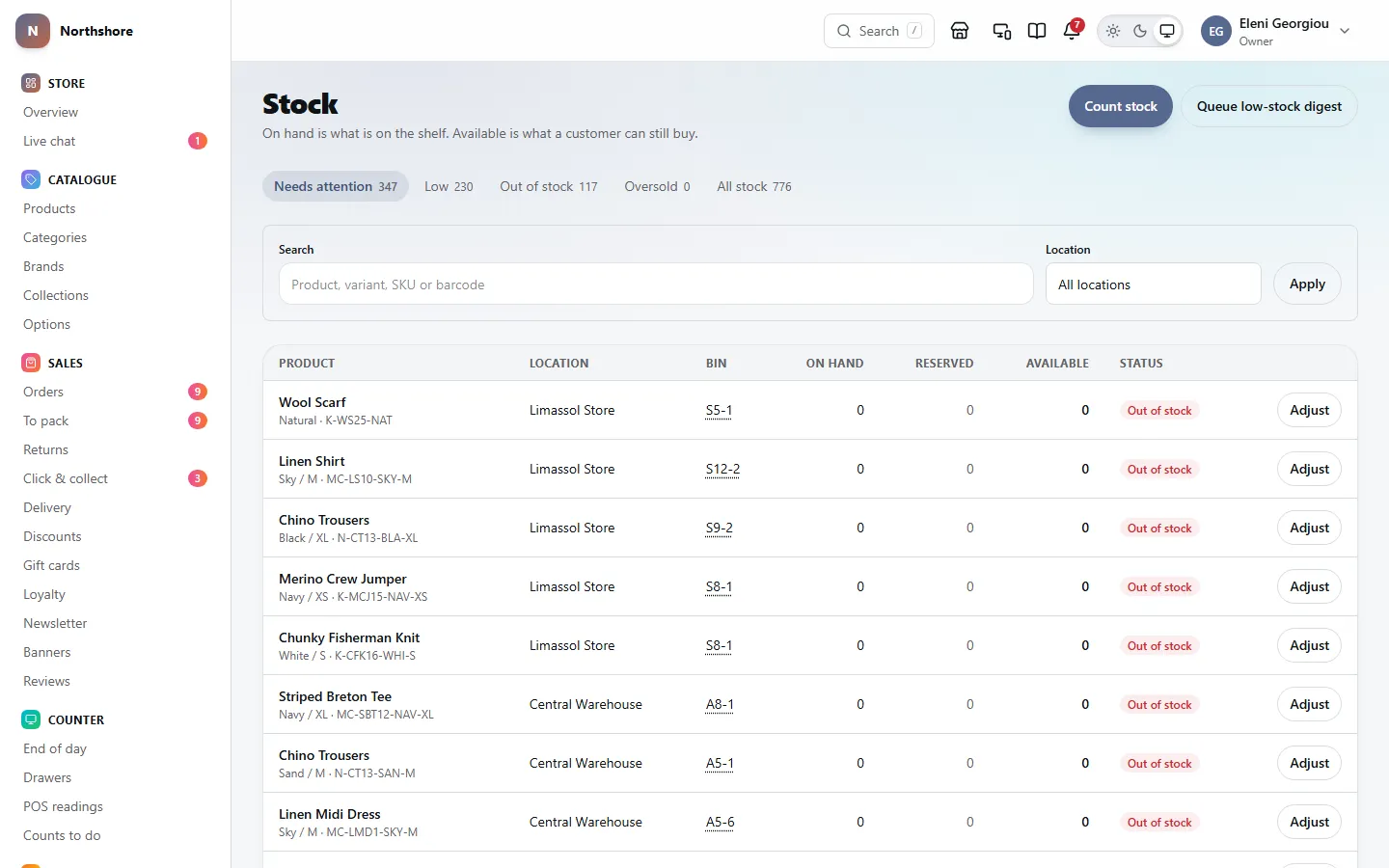Image resolution: width=1389 pixels, height=868 pixels.
Task: Adjust stock for Linen Midi Dress
Action: [x=1310, y=822]
